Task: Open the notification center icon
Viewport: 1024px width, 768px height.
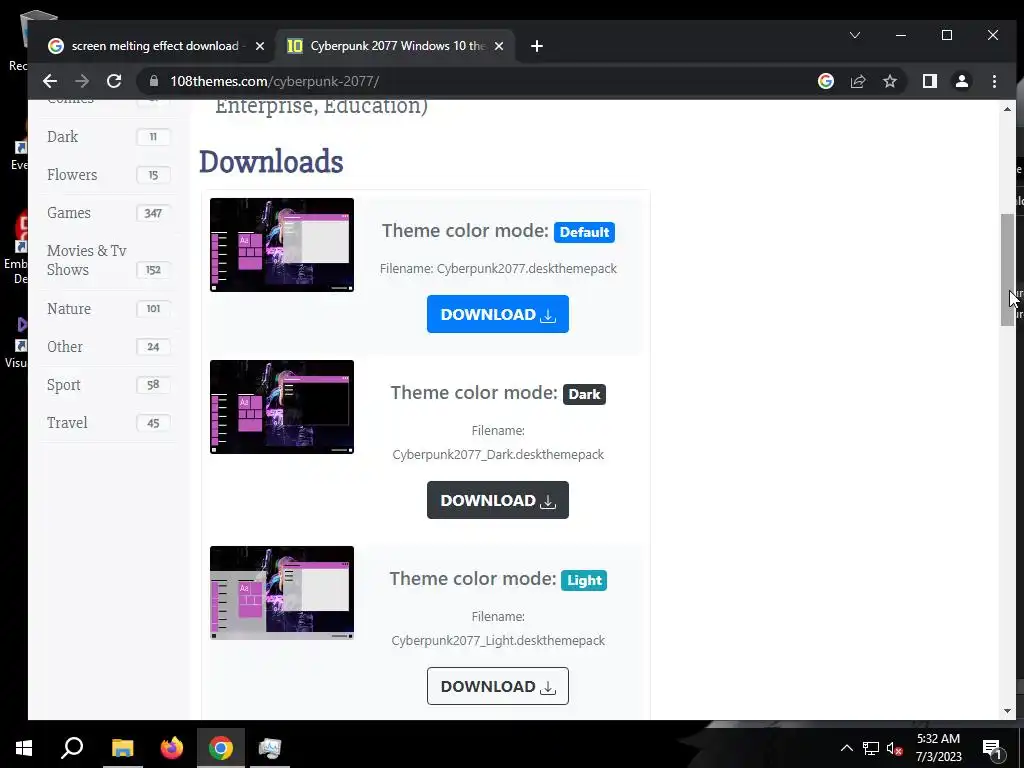Action: click(x=992, y=749)
